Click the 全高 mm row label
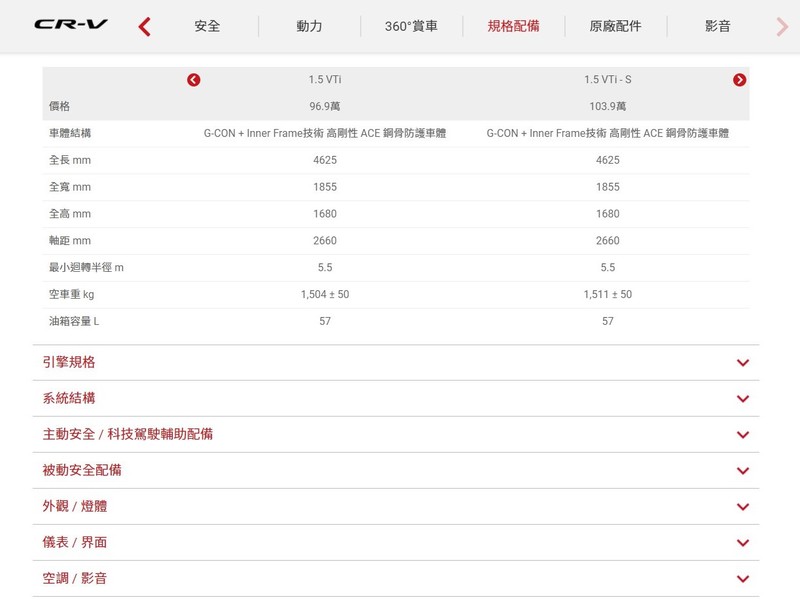This screenshot has width=800, height=600. pyautogui.click(x=70, y=214)
